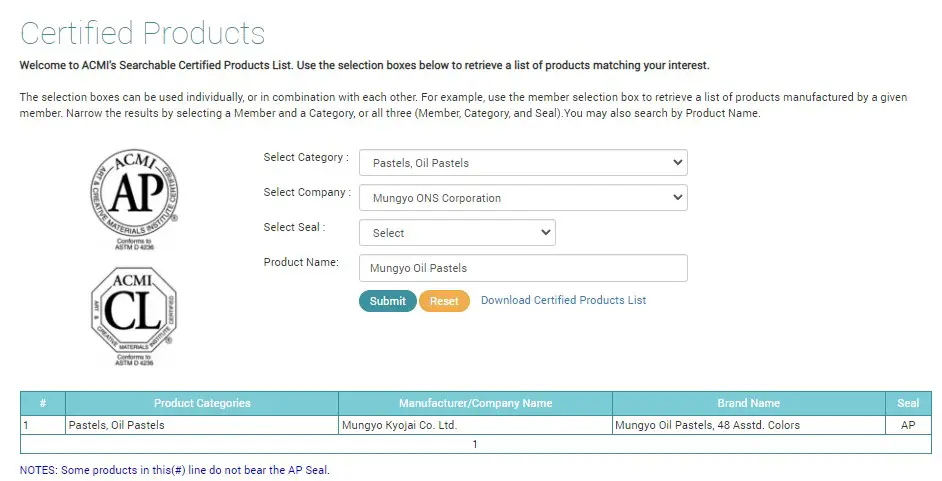Click the 'Select Category :' label
The width and height of the screenshot is (942, 481).
tap(306, 157)
